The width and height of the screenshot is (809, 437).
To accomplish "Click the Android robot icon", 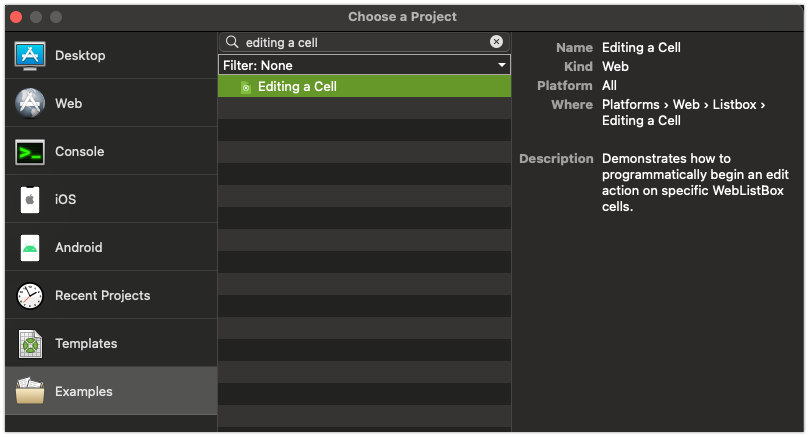I will click(30, 248).
